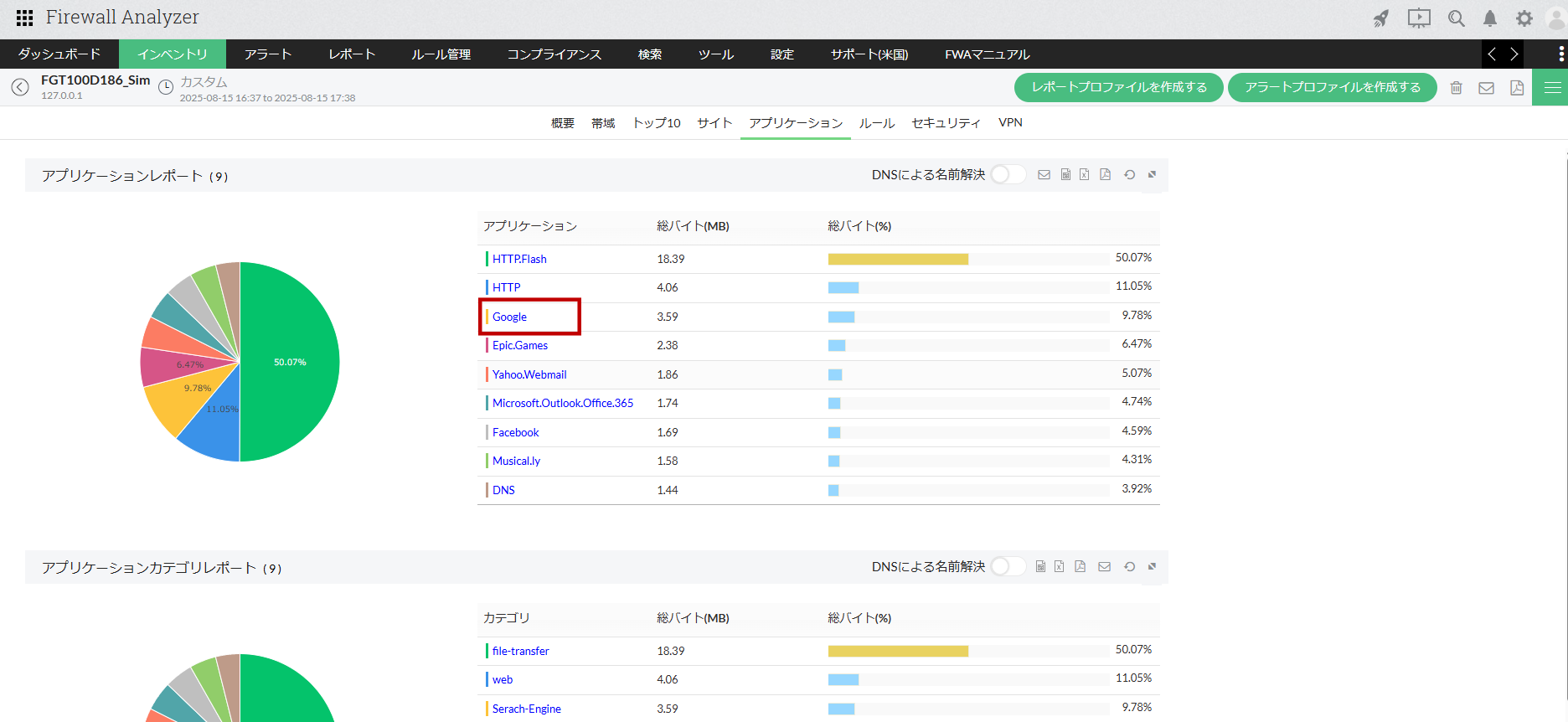
Task: Open the alert bell notifications
Action: coord(1490,18)
